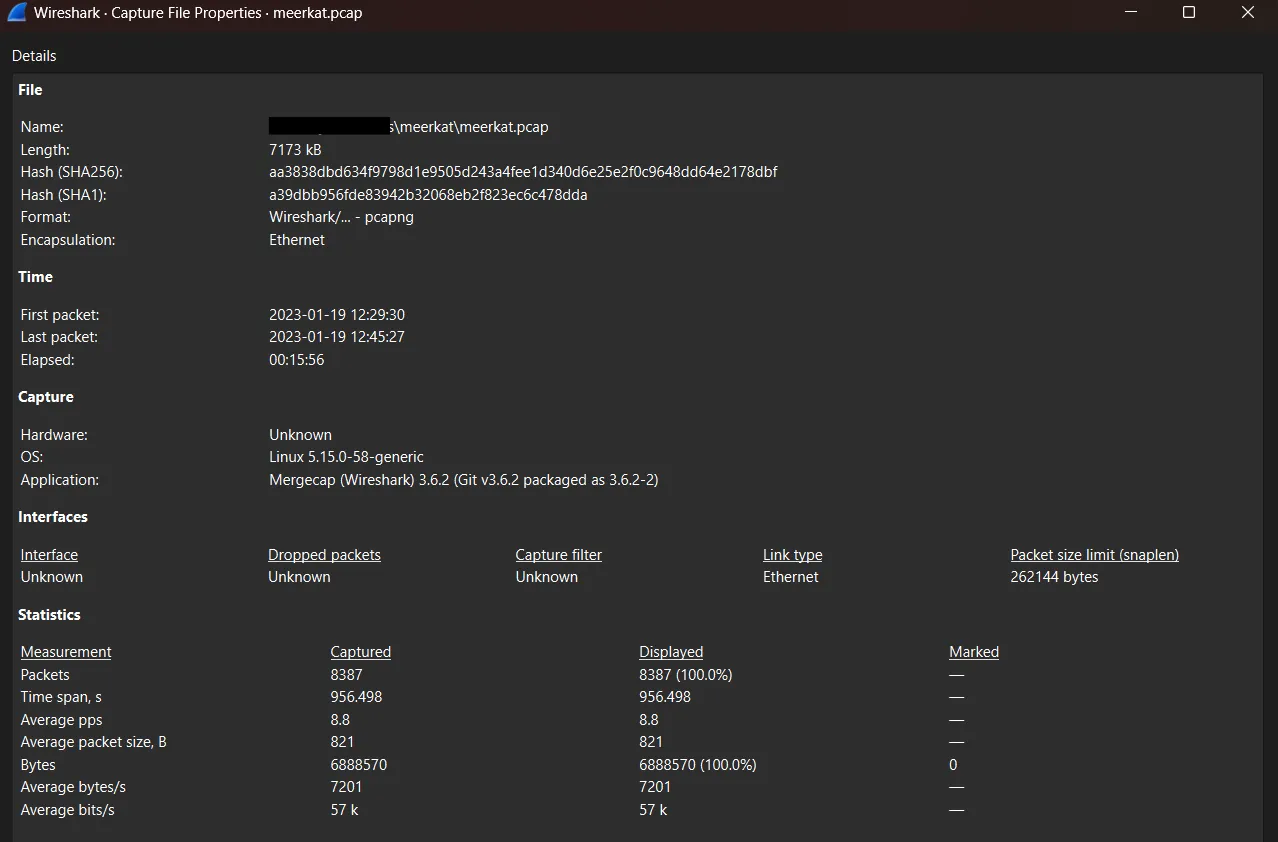
Task: Click the Packet size limit (snaplen) link
Action: pos(1093,554)
